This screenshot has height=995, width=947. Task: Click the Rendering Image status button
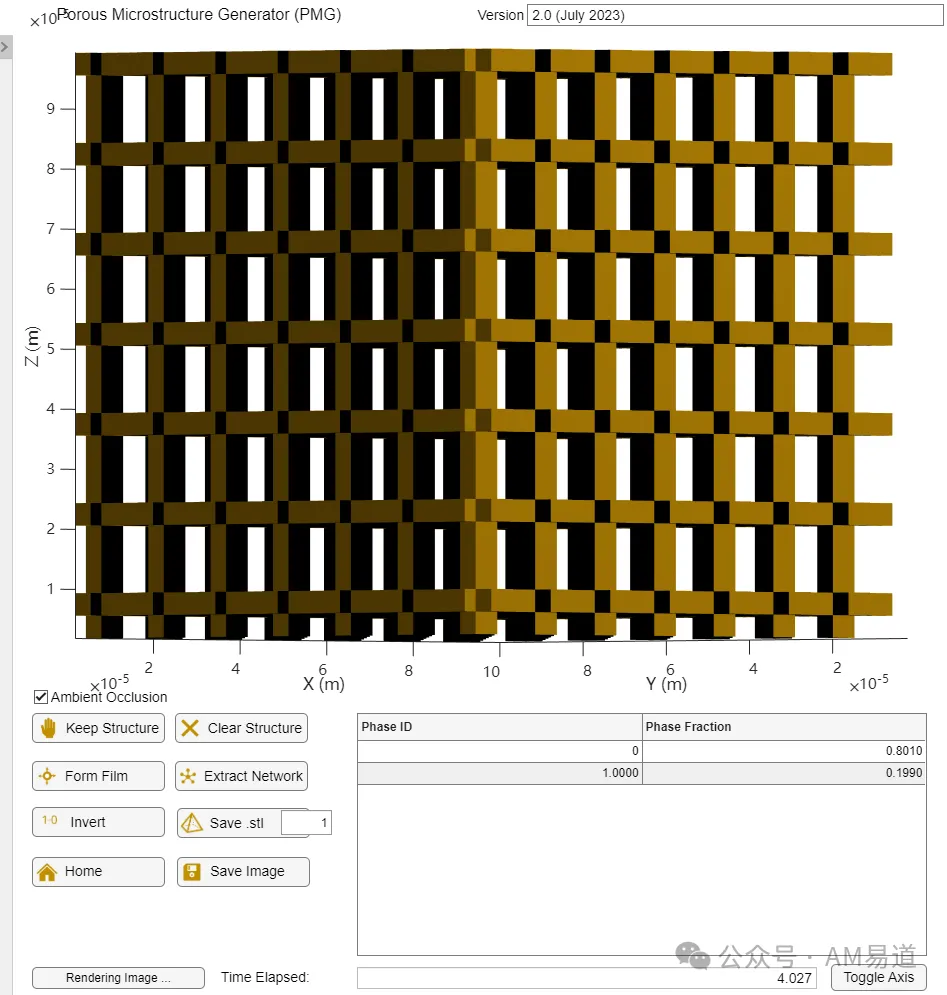[118, 978]
